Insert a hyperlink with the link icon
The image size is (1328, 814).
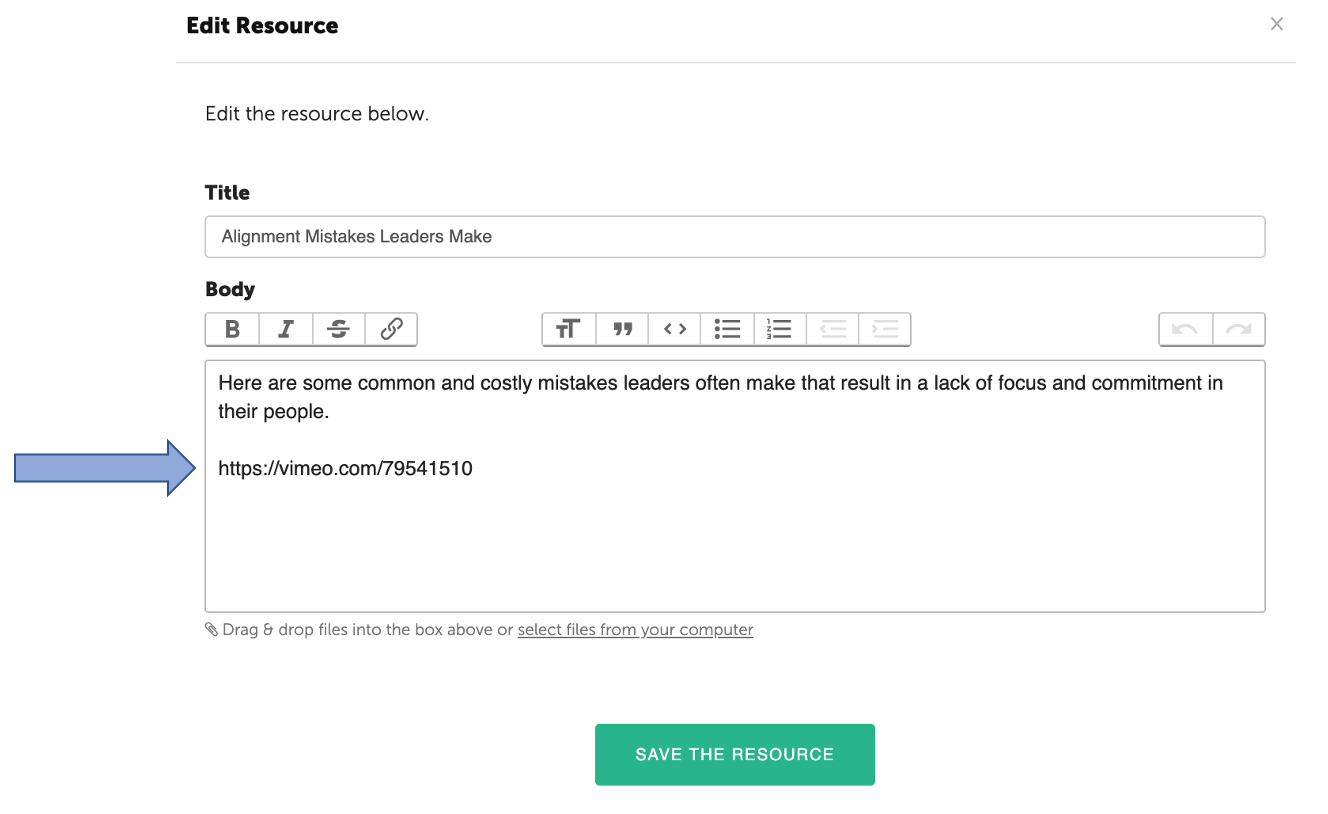click(x=391, y=329)
